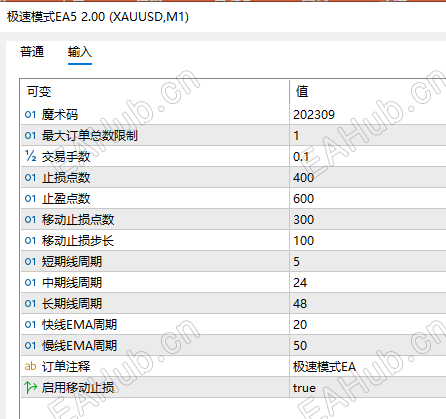Click the integer icon beside 魔术码
The image size is (446, 419).
(x=30, y=115)
